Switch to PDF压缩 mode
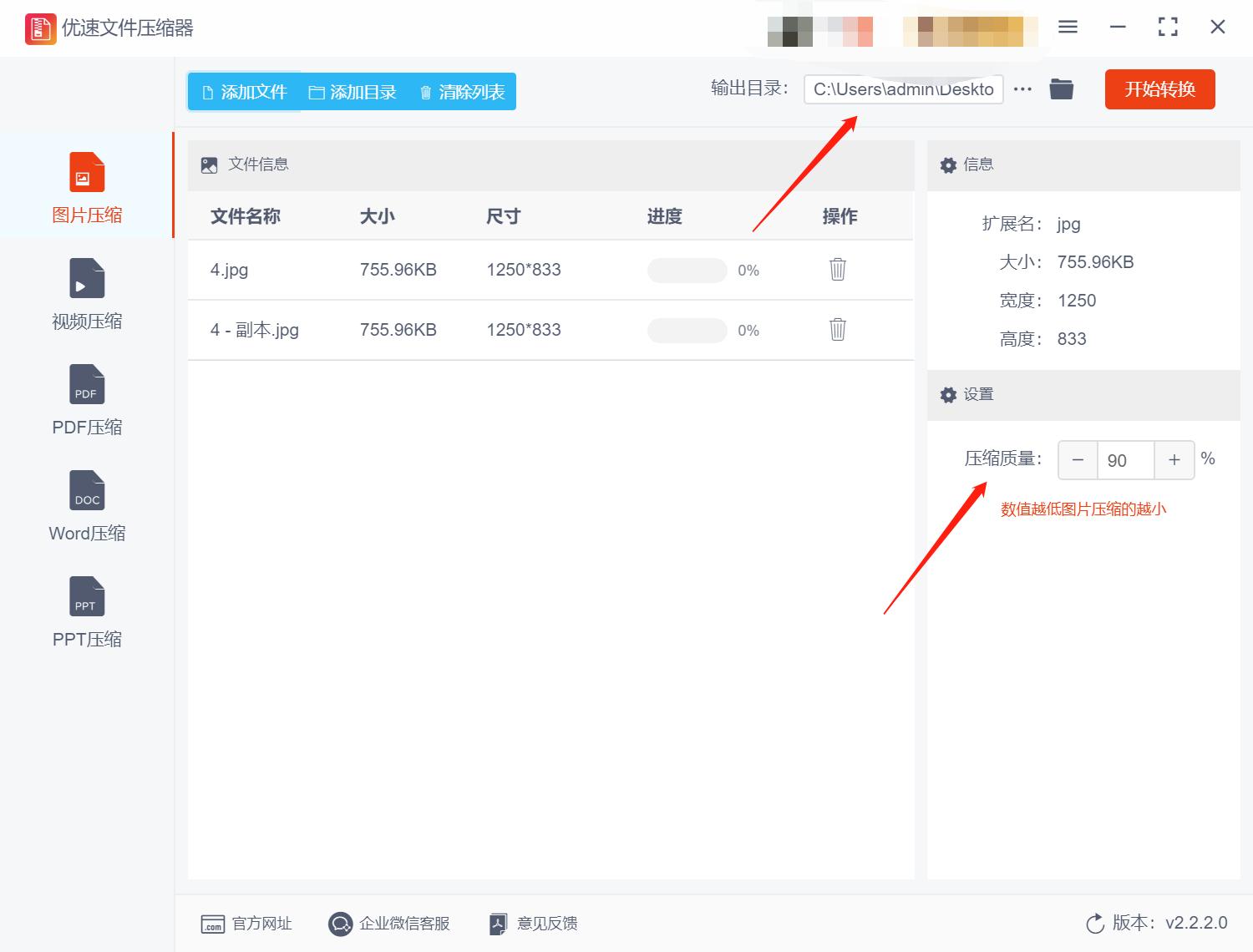The width and height of the screenshot is (1253, 952). tap(86, 386)
